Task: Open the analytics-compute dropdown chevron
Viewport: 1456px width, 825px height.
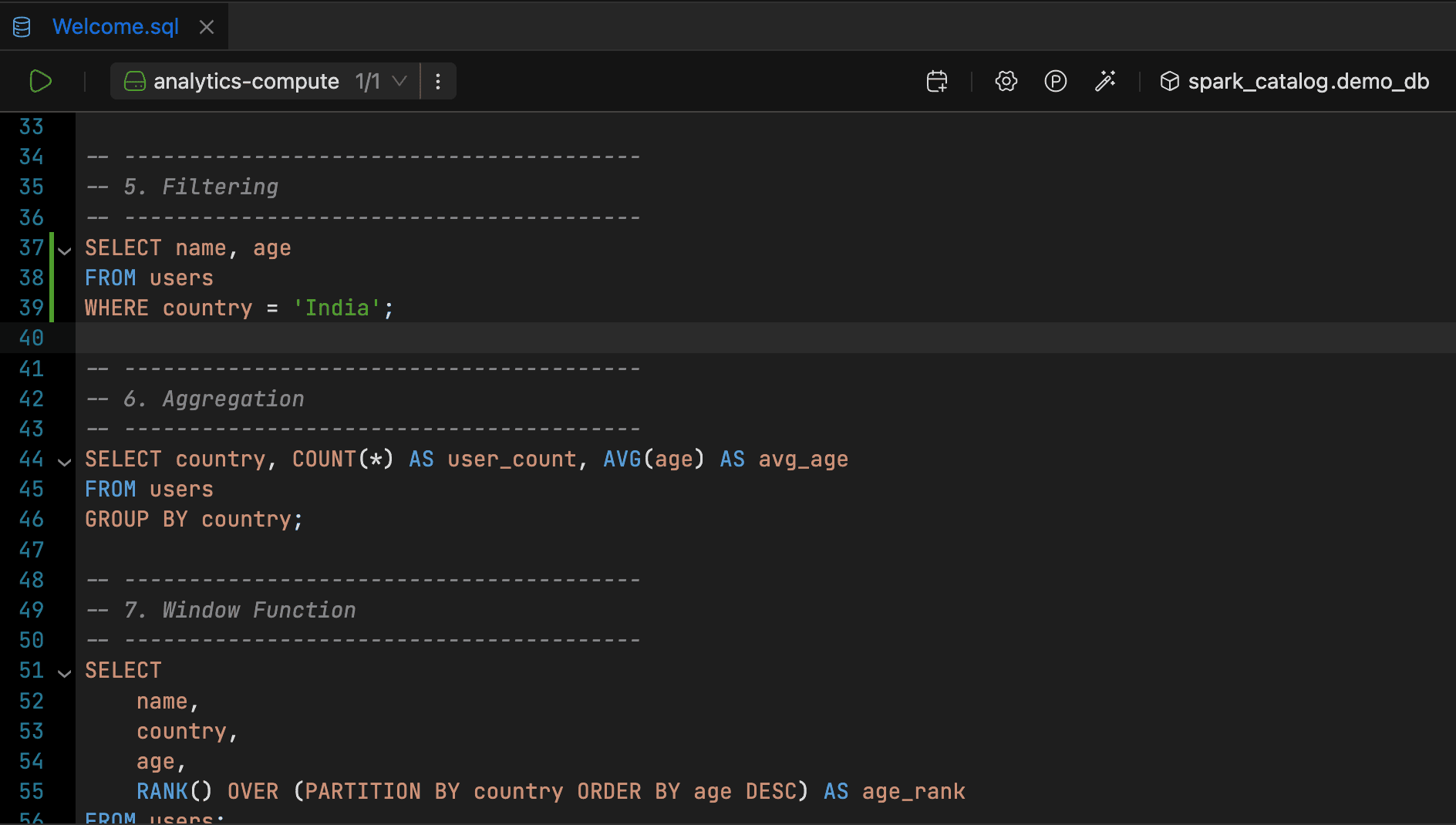Action: tap(400, 81)
